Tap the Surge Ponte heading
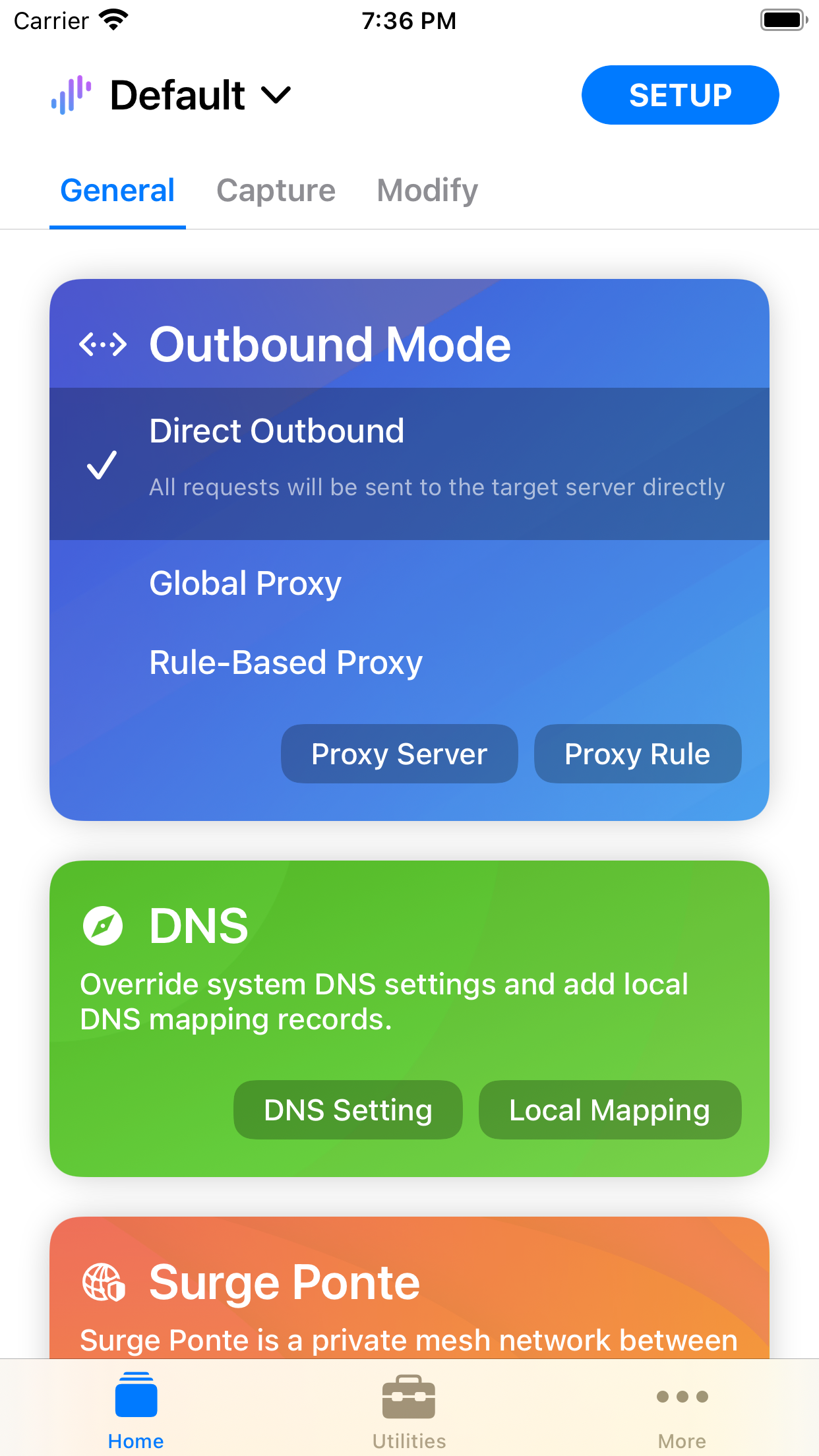Screen dimensions: 819x1456 [284, 1283]
